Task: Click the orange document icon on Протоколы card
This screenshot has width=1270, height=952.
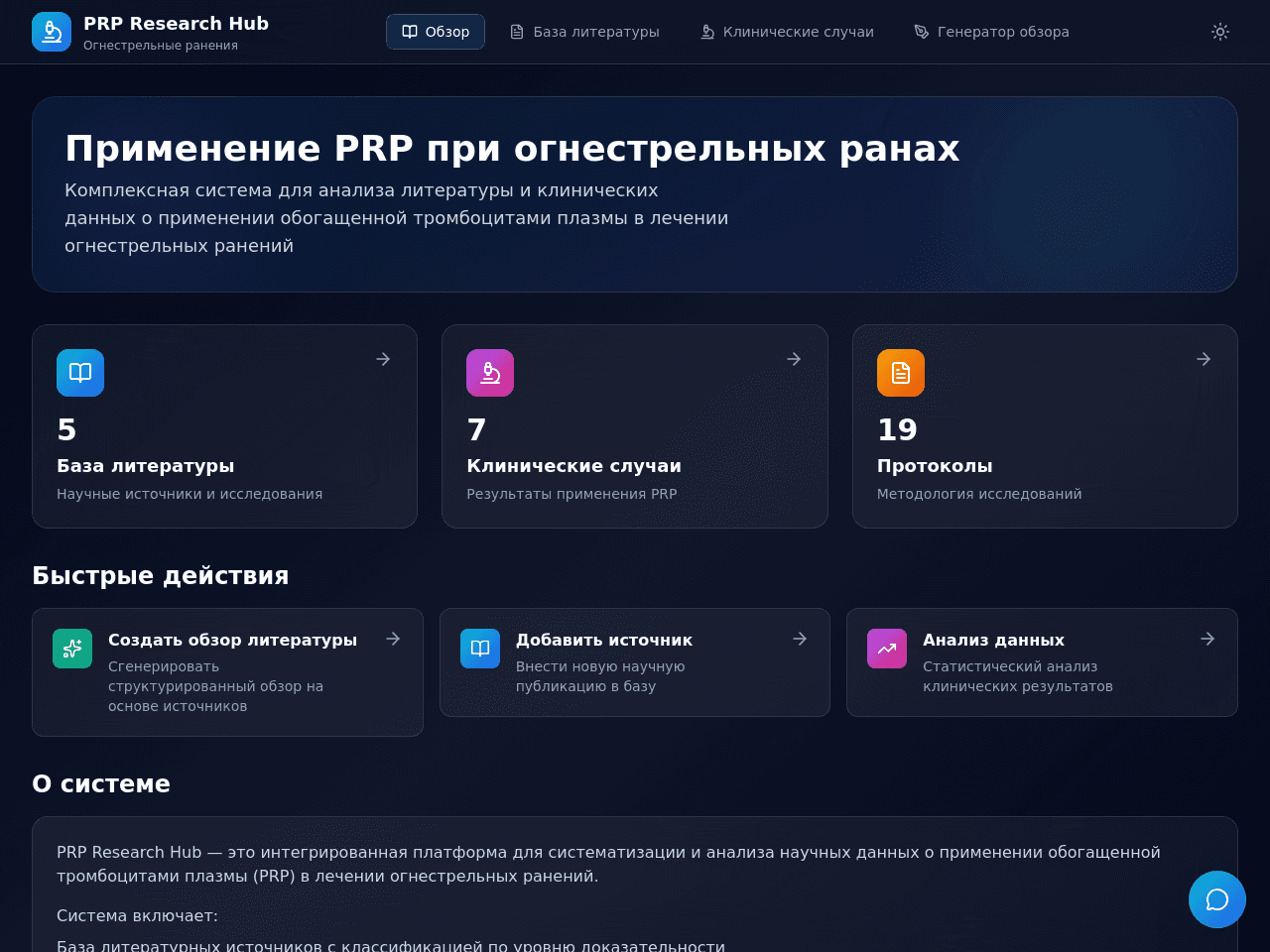Action: tap(901, 373)
